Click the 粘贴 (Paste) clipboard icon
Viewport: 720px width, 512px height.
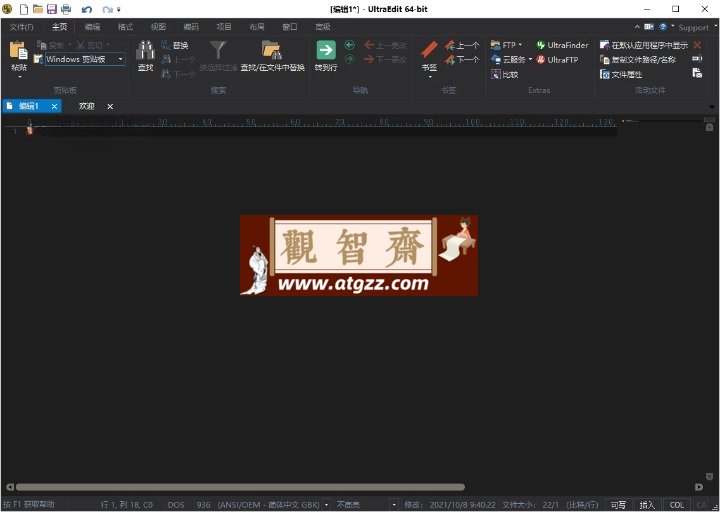click(x=19, y=51)
